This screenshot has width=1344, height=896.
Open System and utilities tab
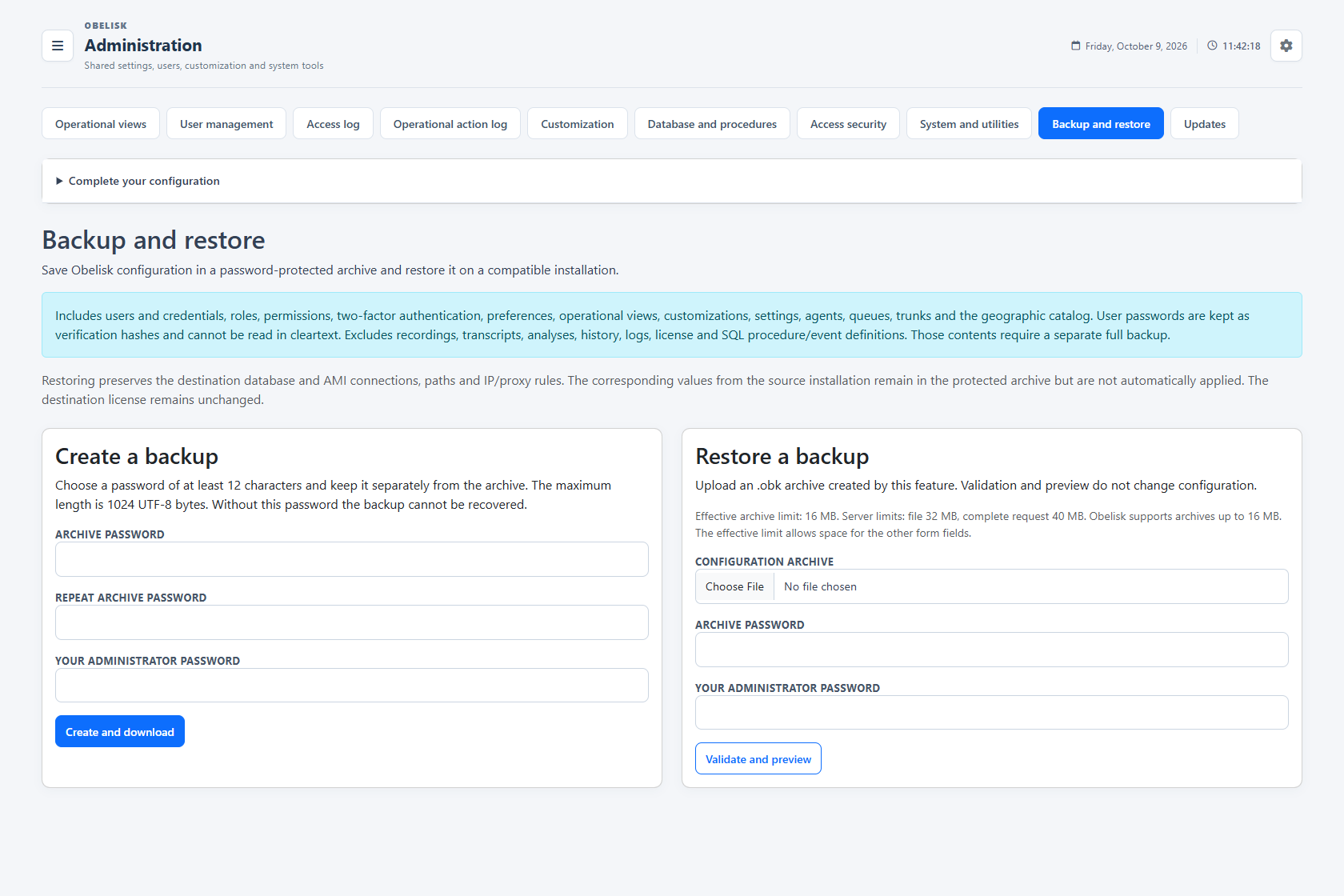(969, 123)
